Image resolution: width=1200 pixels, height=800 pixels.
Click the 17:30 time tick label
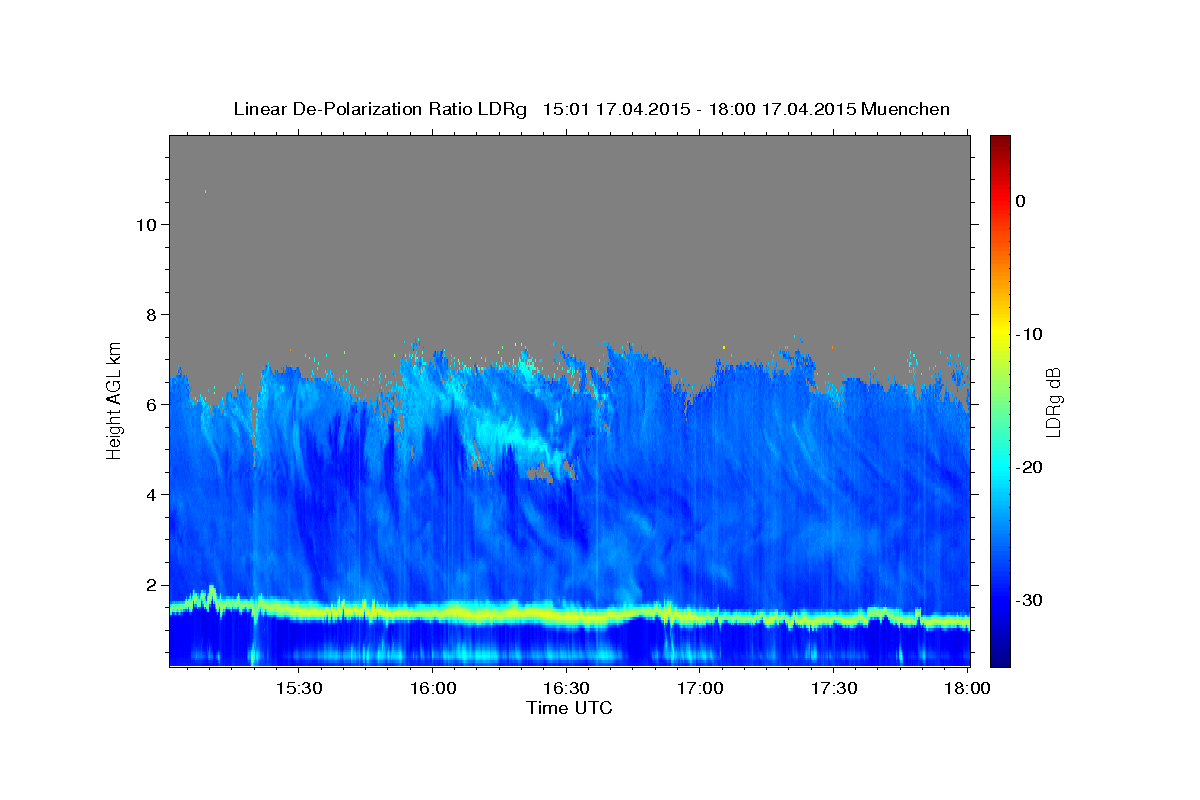[x=833, y=689]
